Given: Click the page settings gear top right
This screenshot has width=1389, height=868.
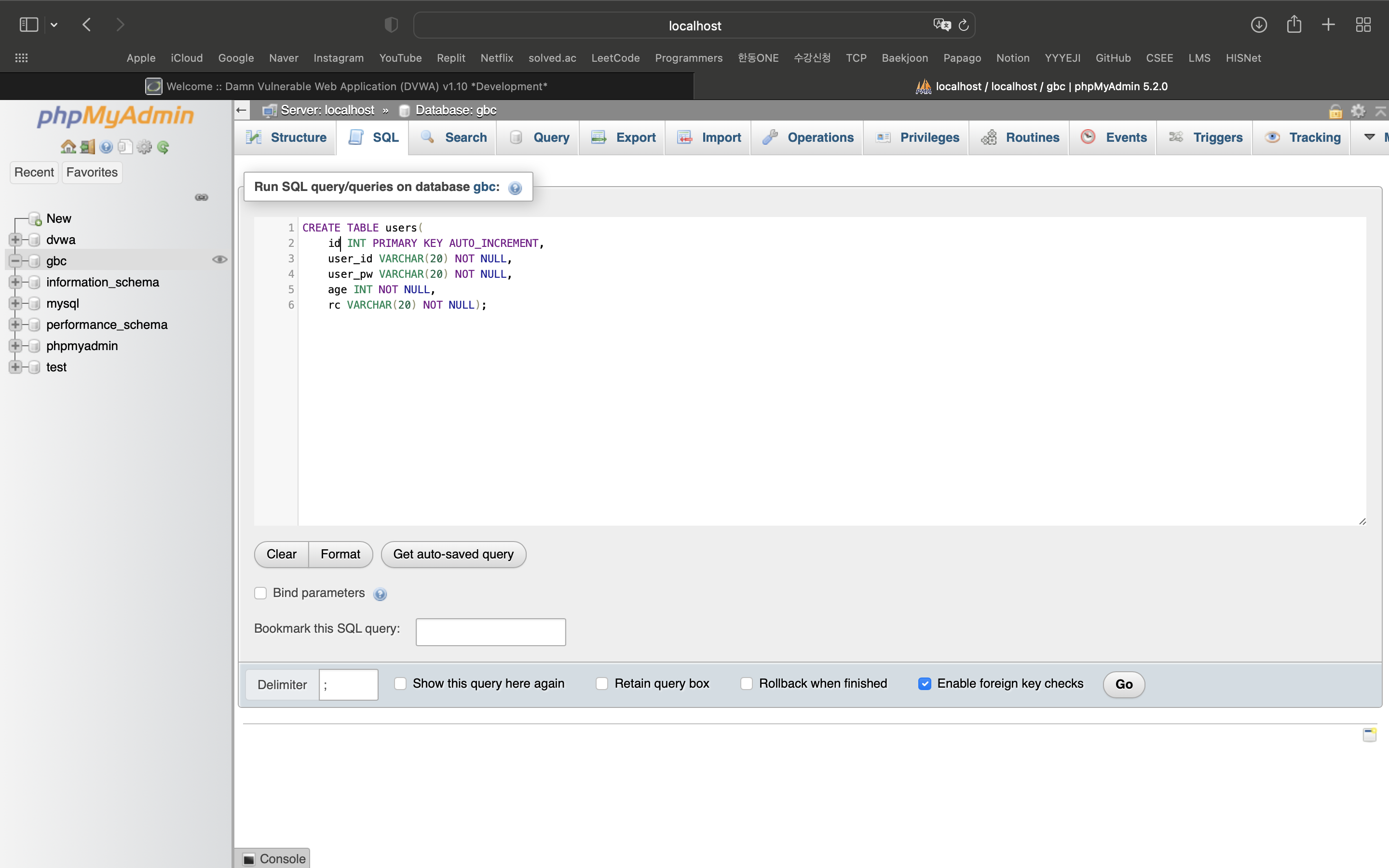Looking at the screenshot, I should coord(1358,111).
